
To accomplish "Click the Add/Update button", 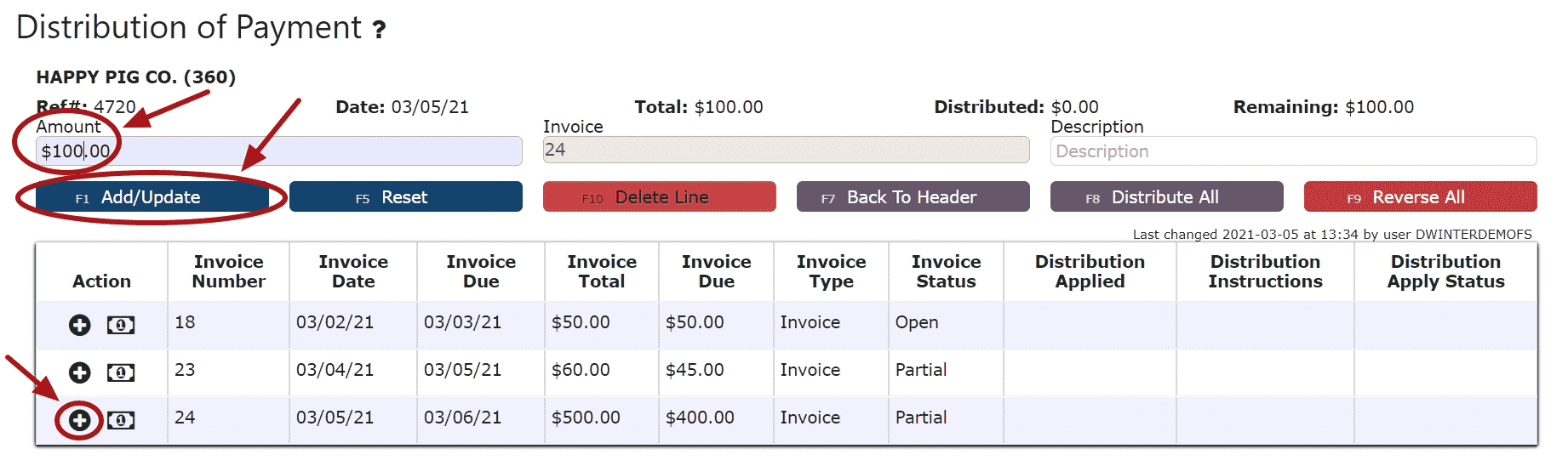I will coord(153,196).
